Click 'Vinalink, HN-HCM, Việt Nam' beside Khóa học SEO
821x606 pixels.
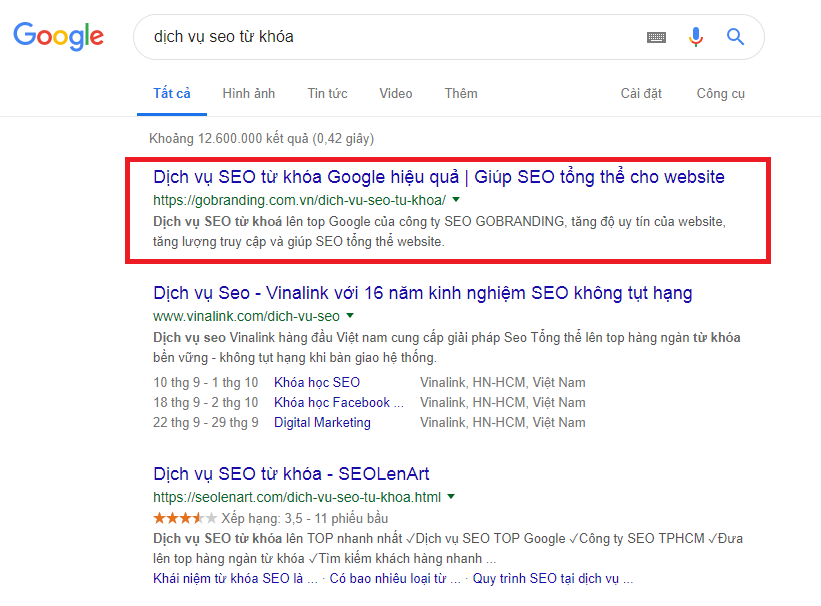(503, 382)
